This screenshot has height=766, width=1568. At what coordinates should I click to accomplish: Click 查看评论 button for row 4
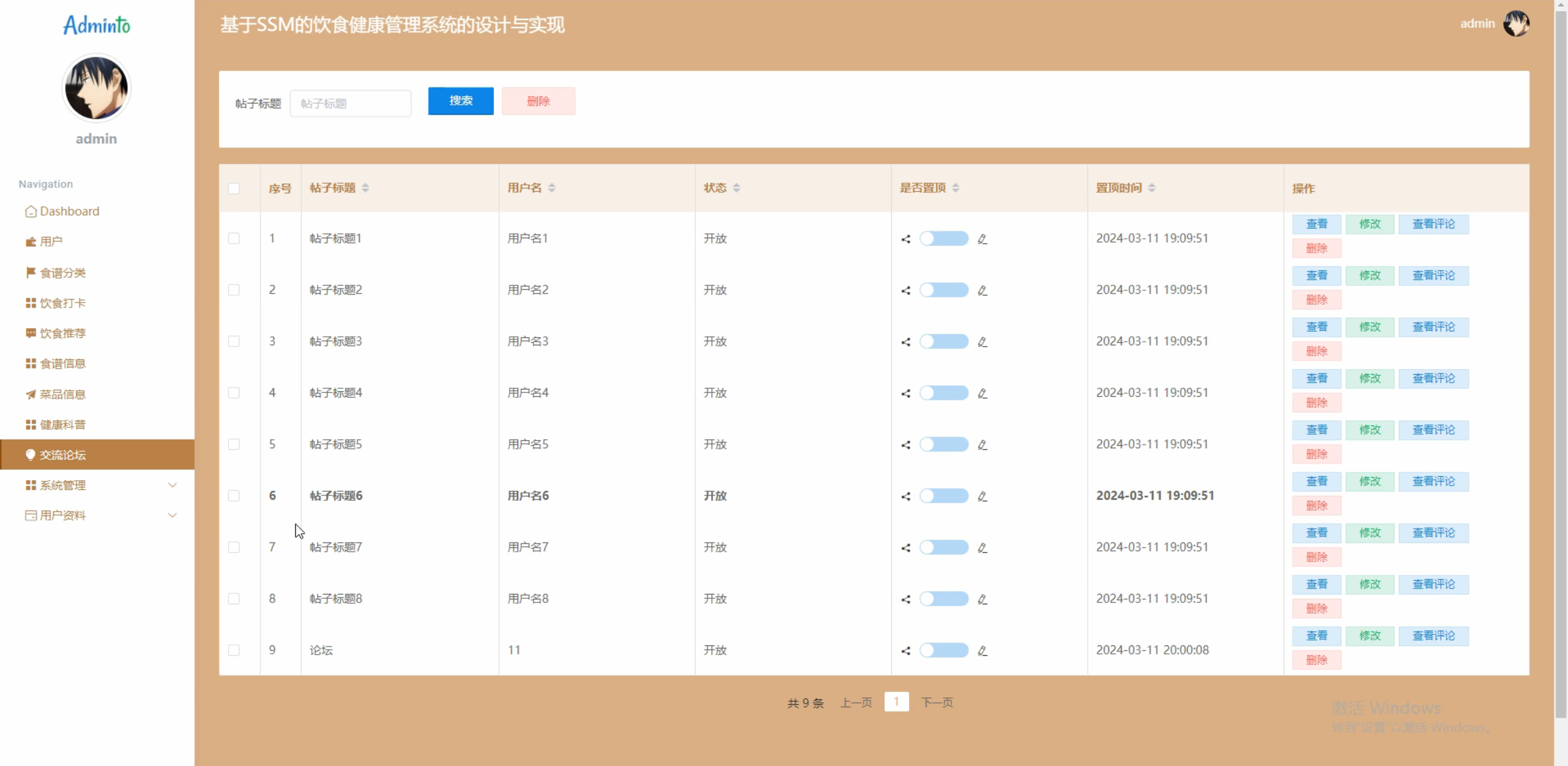[1433, 378]
